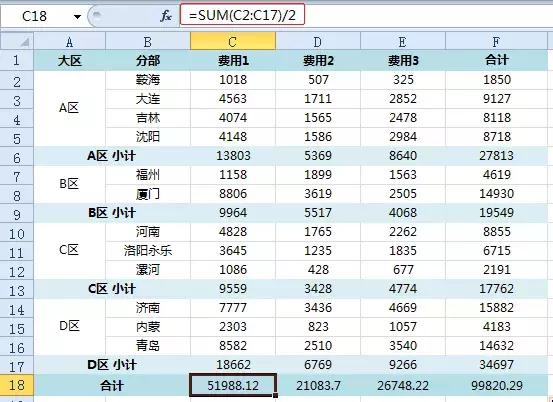The height and width of the screenshot is (402, 553).
Task: Click the cell 内蒙
Action: [x=148, y=327]
